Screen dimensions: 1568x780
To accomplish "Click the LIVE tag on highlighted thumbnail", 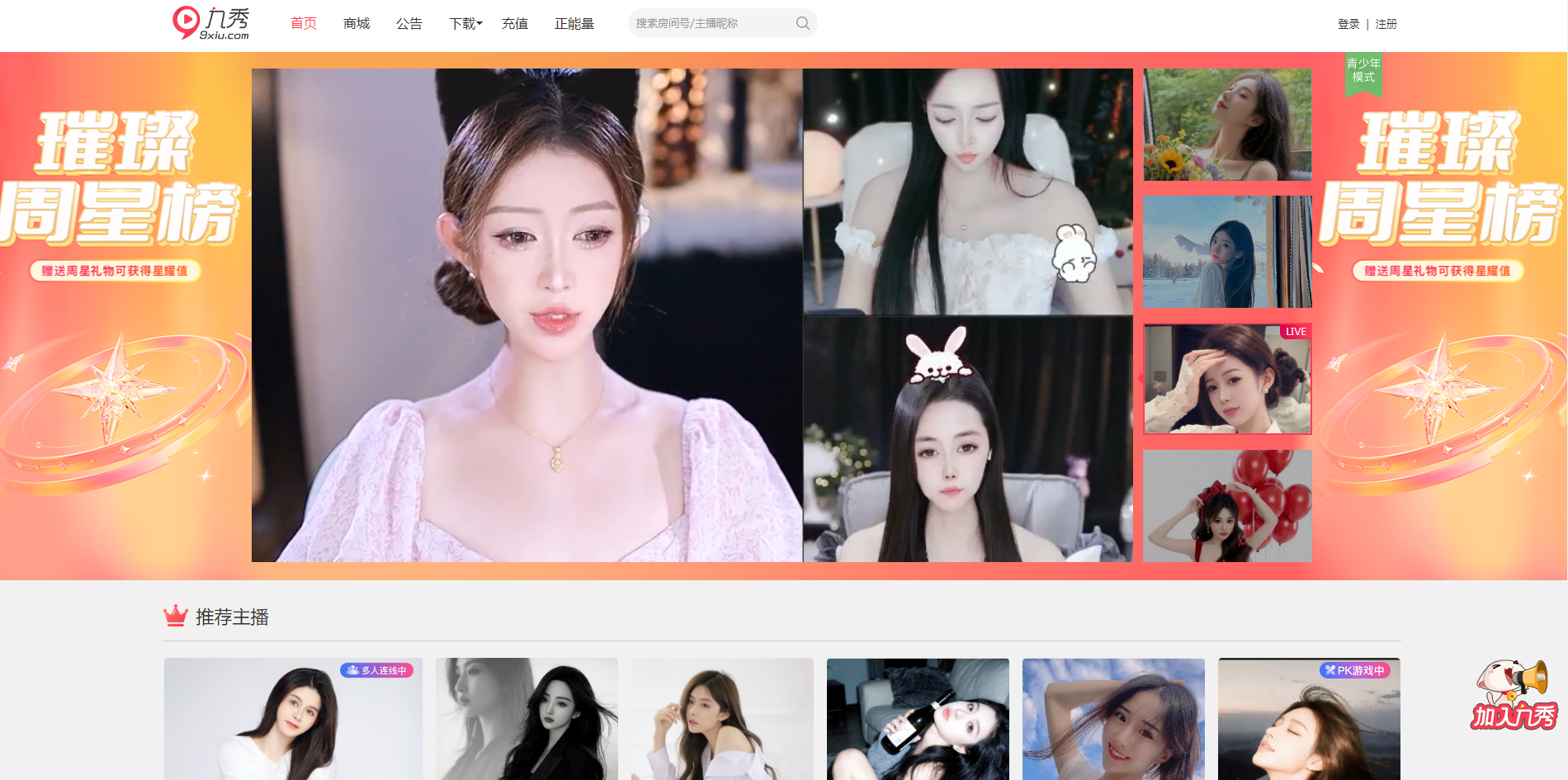I will [x=1296, y=332].
